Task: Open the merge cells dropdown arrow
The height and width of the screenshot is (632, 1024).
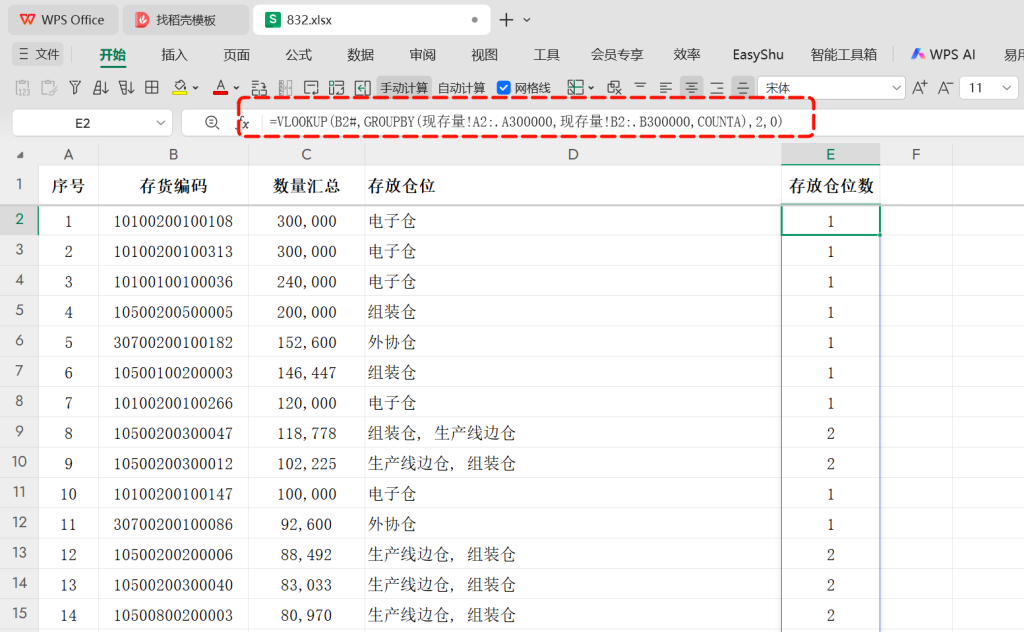Action: (591, 88)
